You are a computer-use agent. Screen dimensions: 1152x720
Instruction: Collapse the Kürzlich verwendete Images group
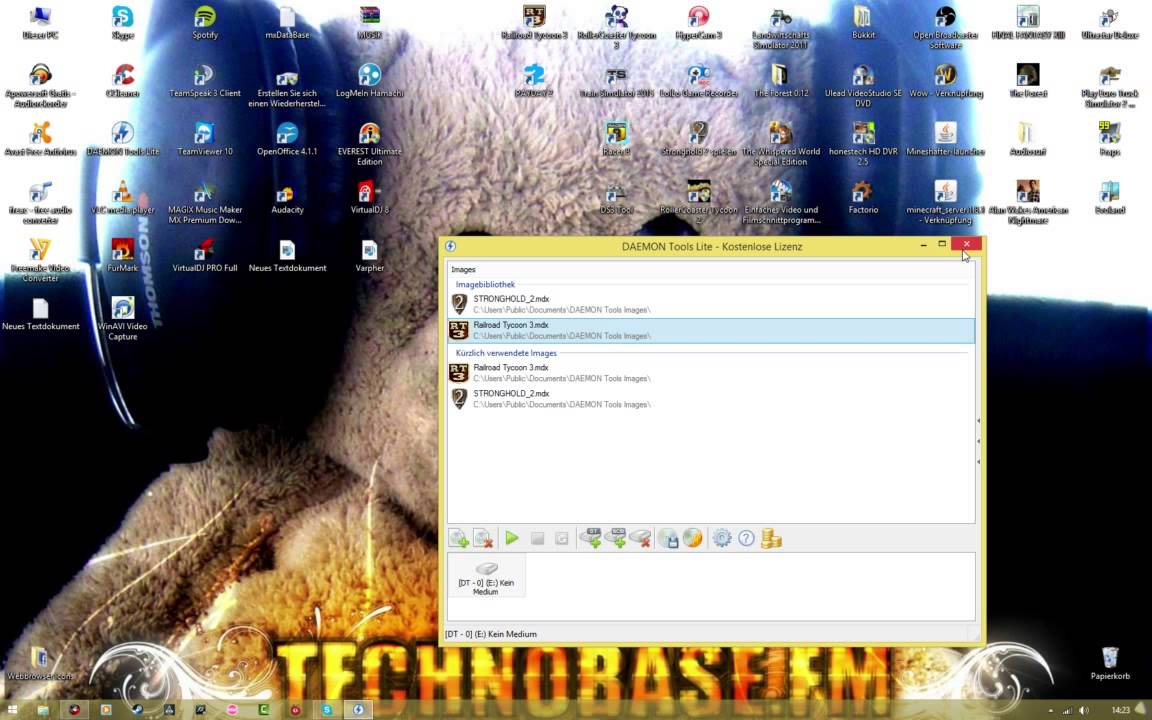coord(506,353)
